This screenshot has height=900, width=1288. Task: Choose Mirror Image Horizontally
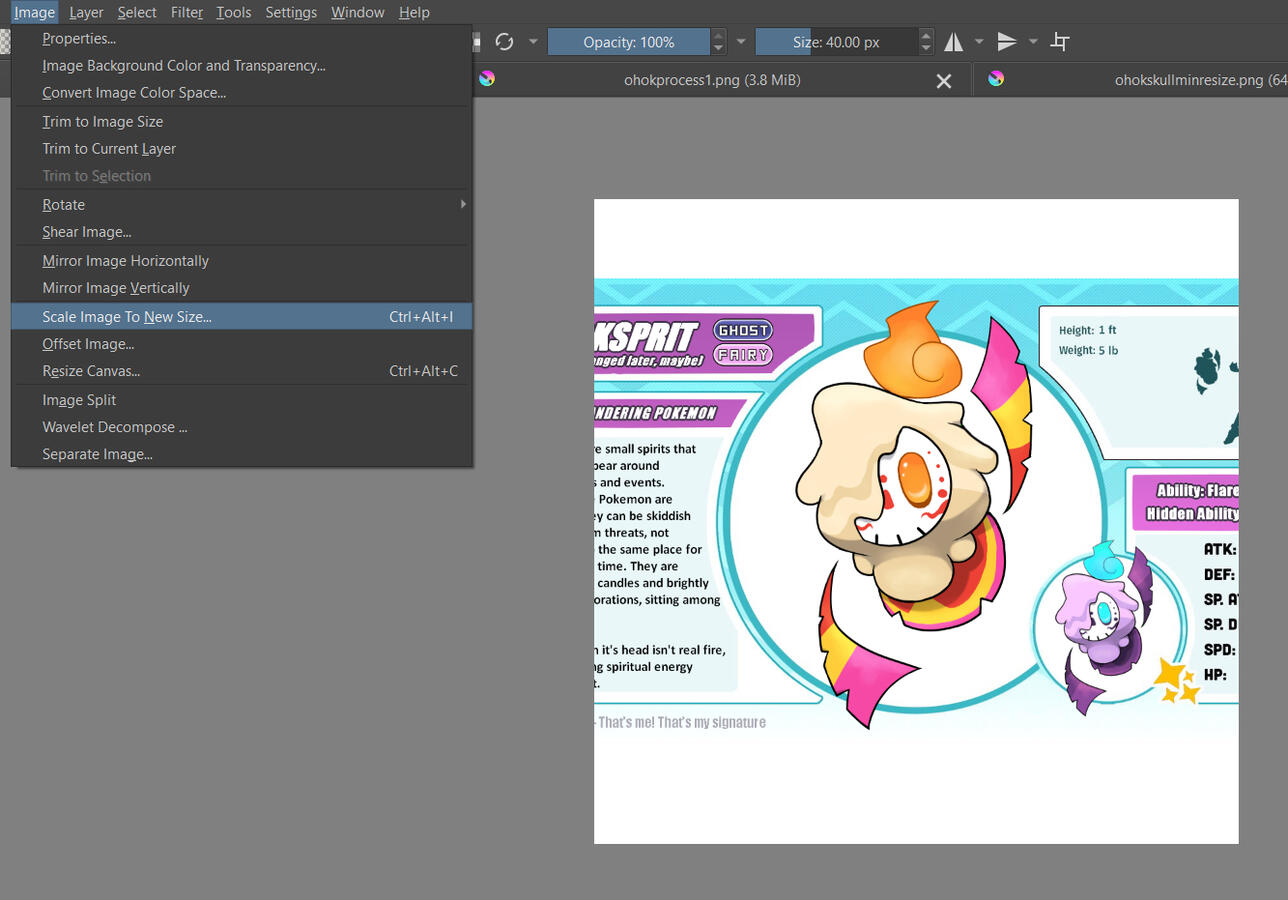[x=241, y=261]
